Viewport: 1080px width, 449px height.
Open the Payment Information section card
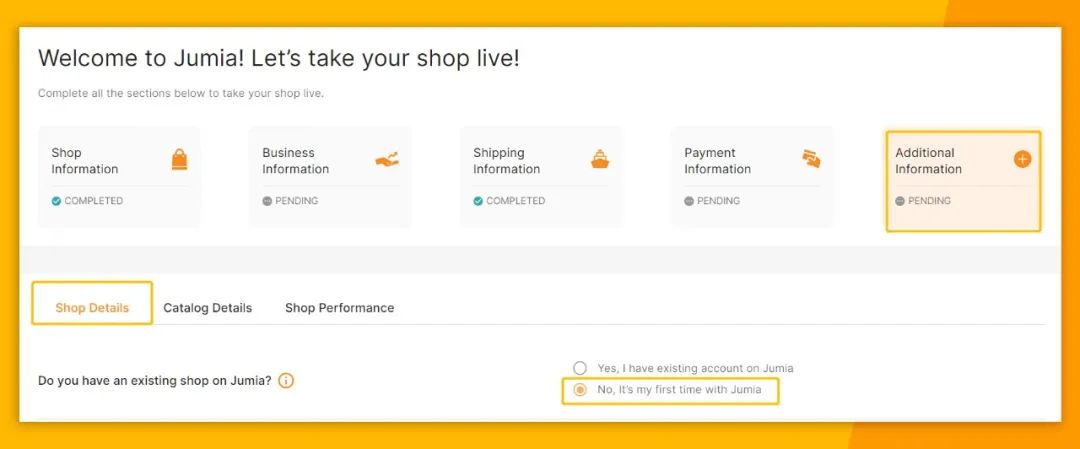coord(752,177)
